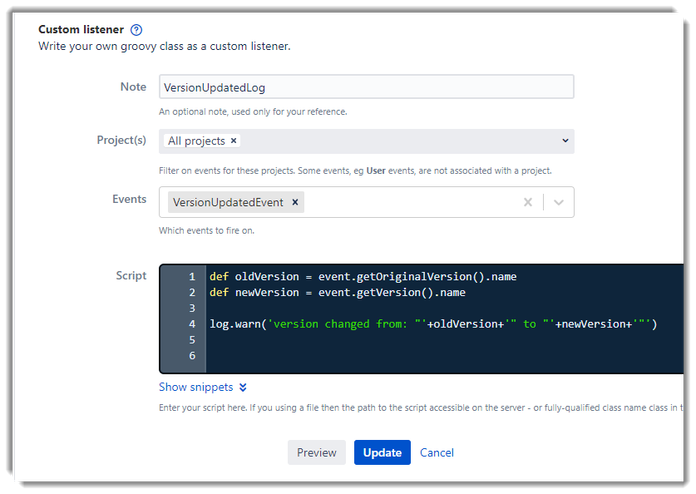Click the Preview button
Screen dimensions: 696x494
pos(316,452)
